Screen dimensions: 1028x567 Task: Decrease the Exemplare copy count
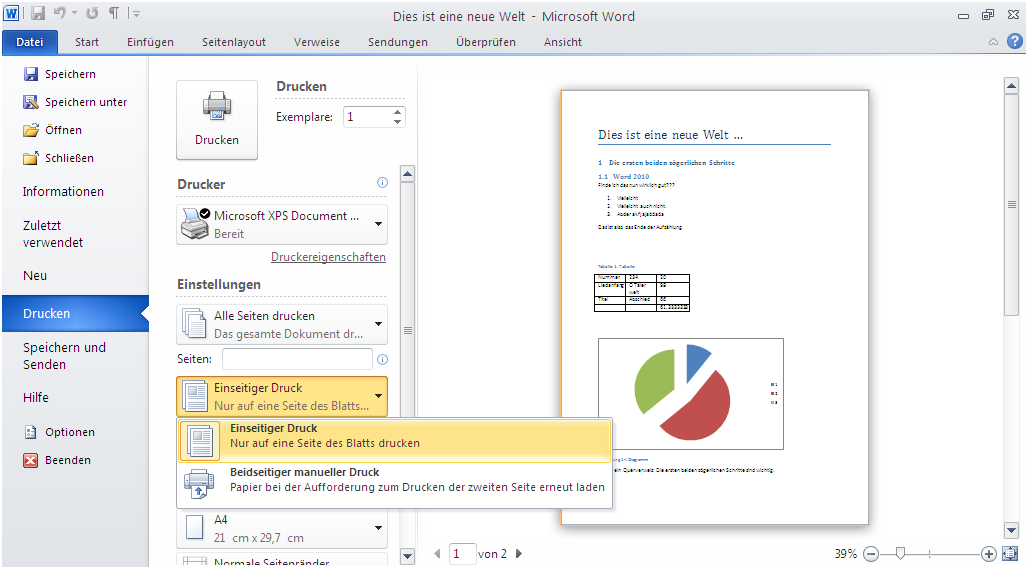[x=397, y=122]
